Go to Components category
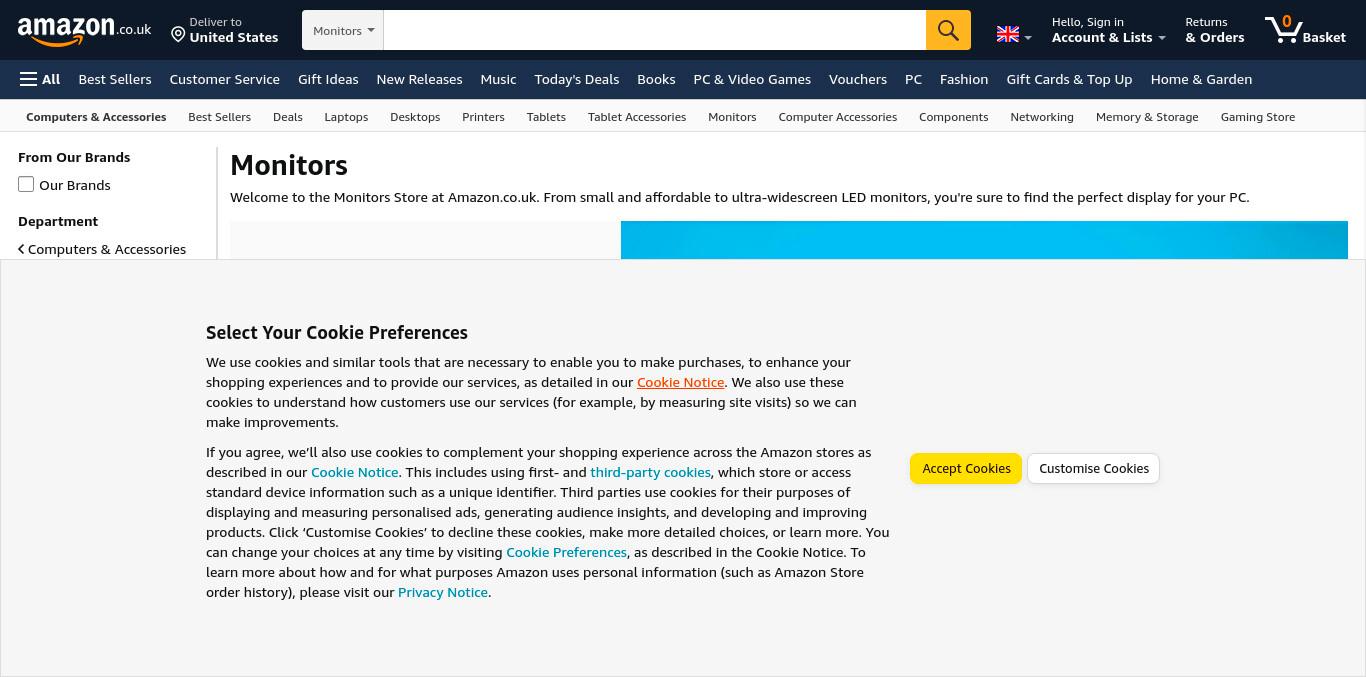 tap(953, 117)
